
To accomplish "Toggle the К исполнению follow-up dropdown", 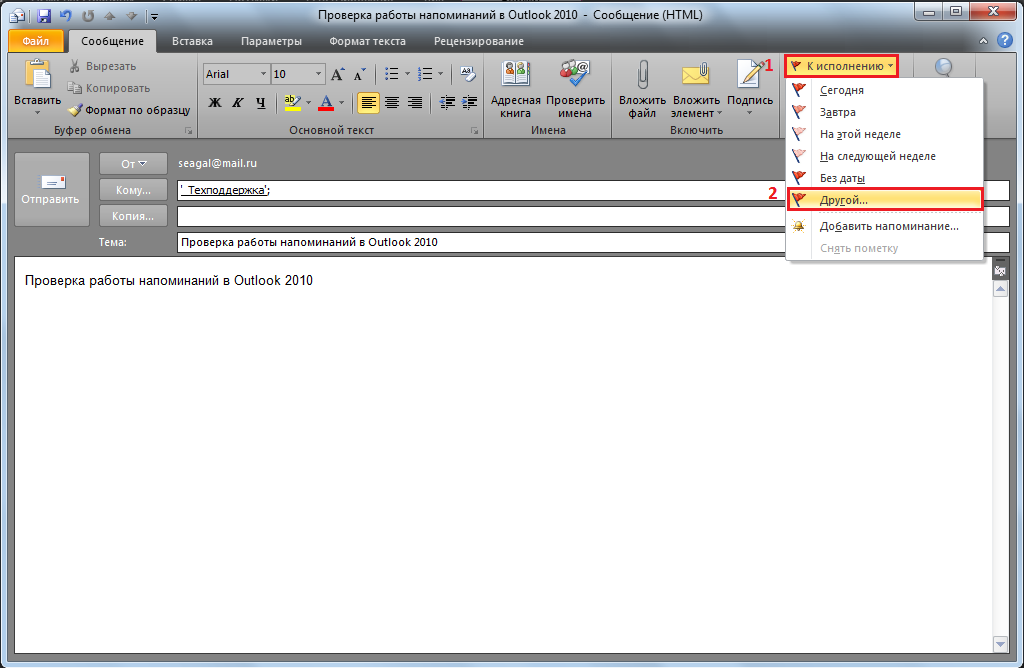I will coord(841,66).
